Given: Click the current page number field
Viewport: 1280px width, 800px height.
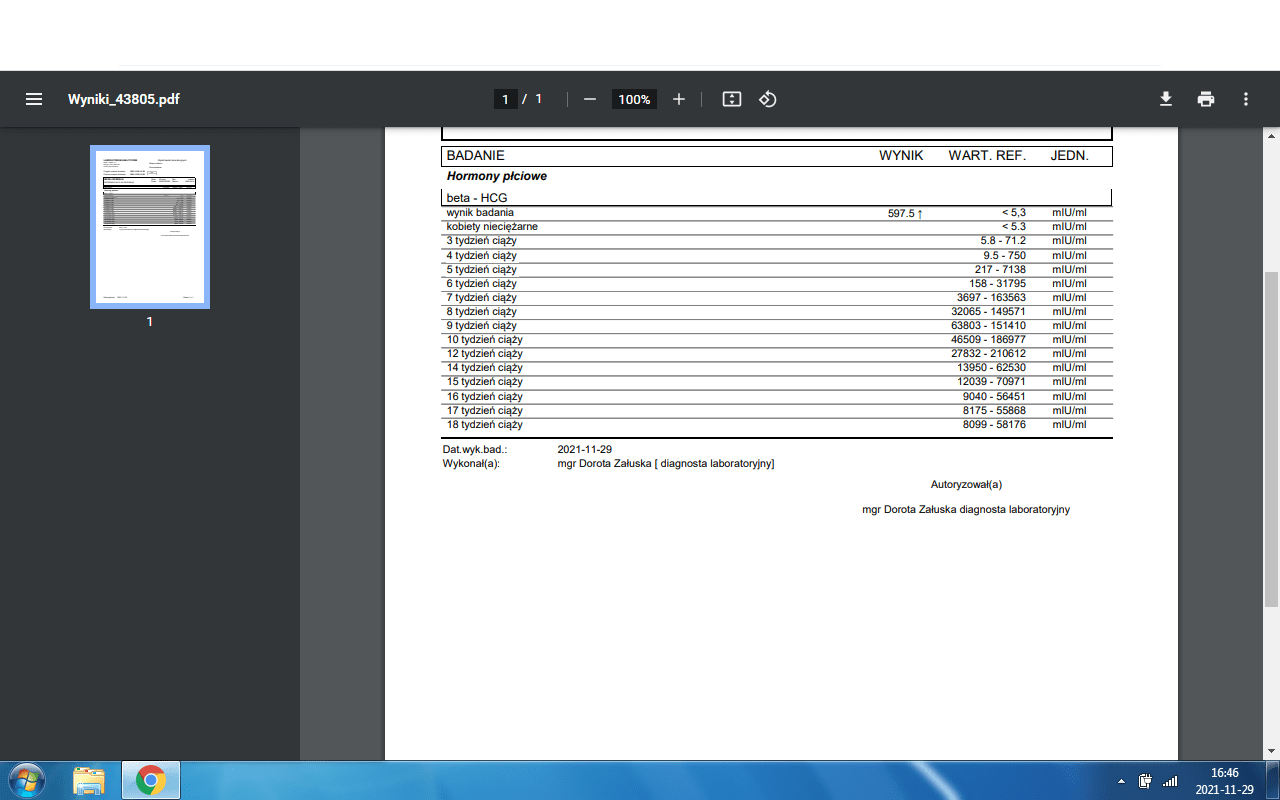Looking at the screenshot, I should click(x=505, y=99).
